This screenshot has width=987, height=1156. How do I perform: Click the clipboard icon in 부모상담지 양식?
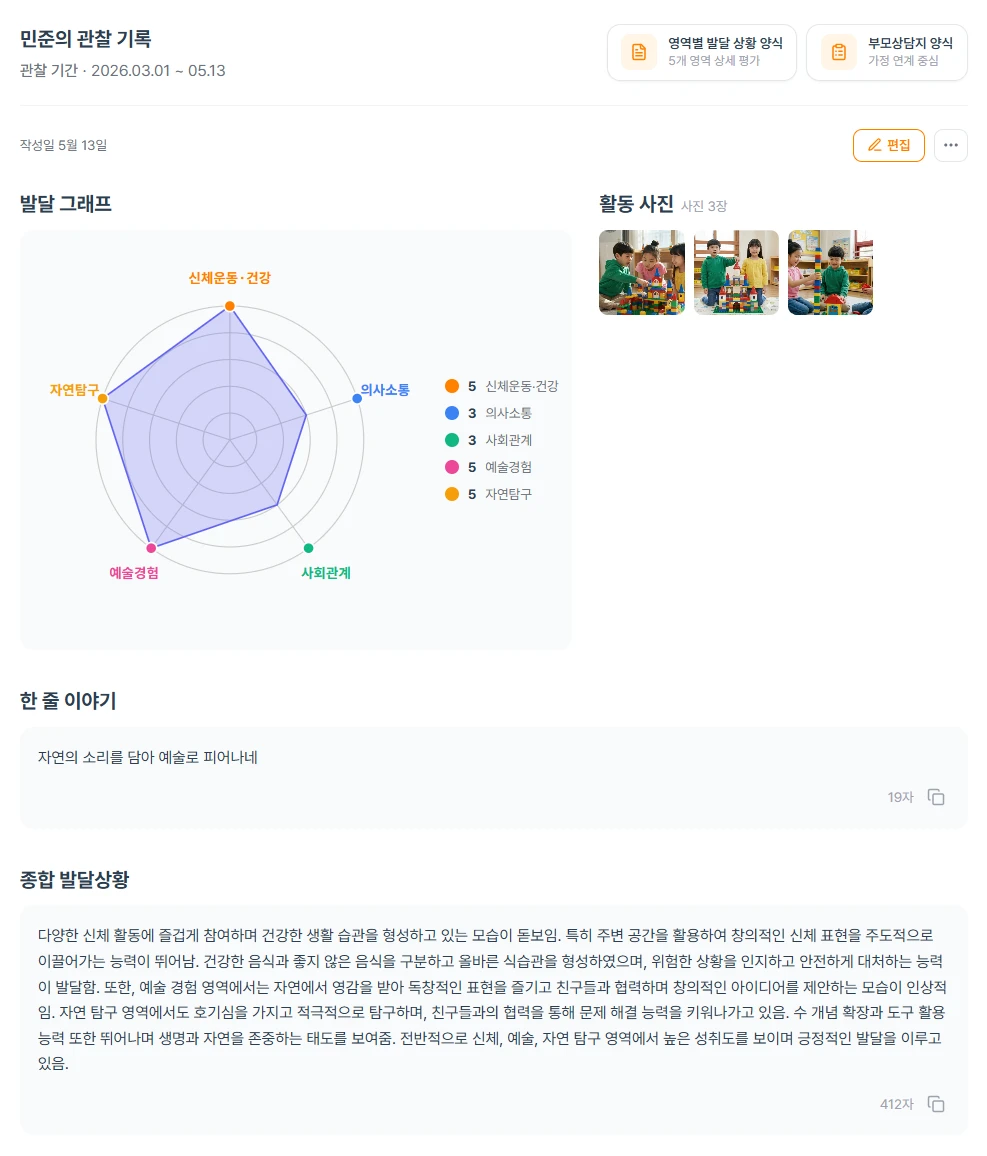point(839,52)
